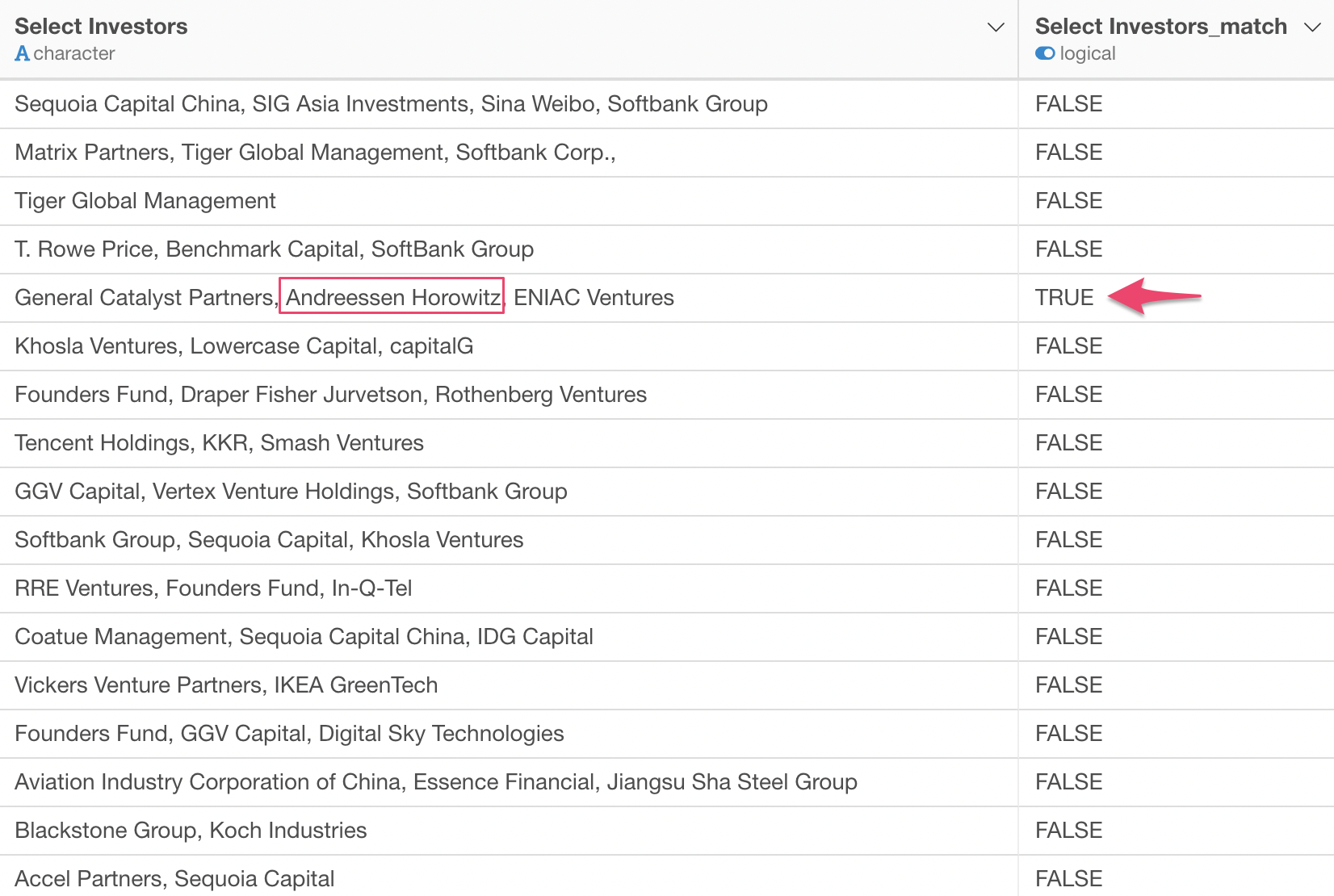This screenshot has width=1334, height=896.
Task: Select the Matrix Partners, Tiger Global Management cell
Action: coord(509,153)
